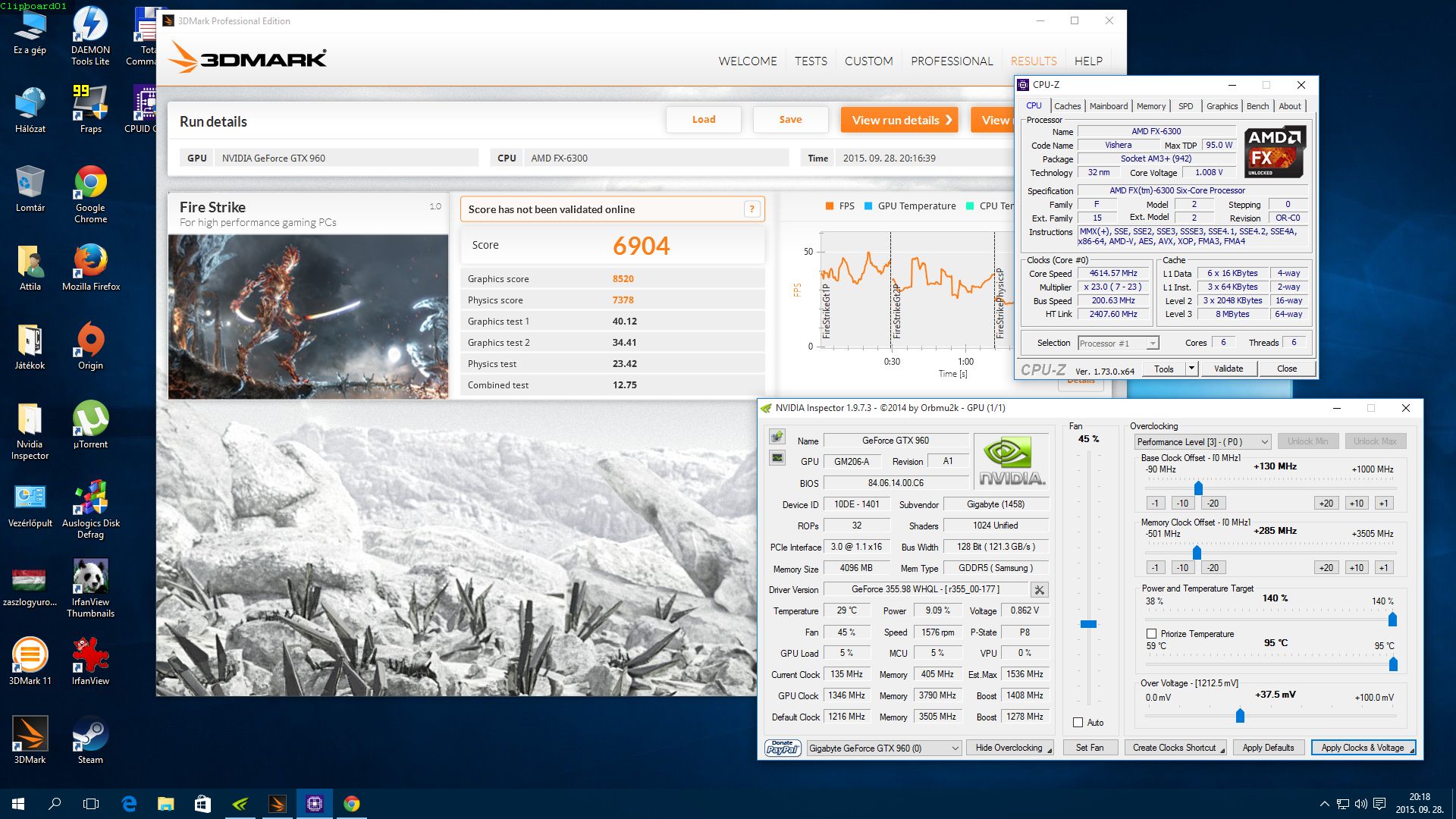Click Power target slider handle
Viewport: 1456px width, 819px height.
click(1392, 620)
